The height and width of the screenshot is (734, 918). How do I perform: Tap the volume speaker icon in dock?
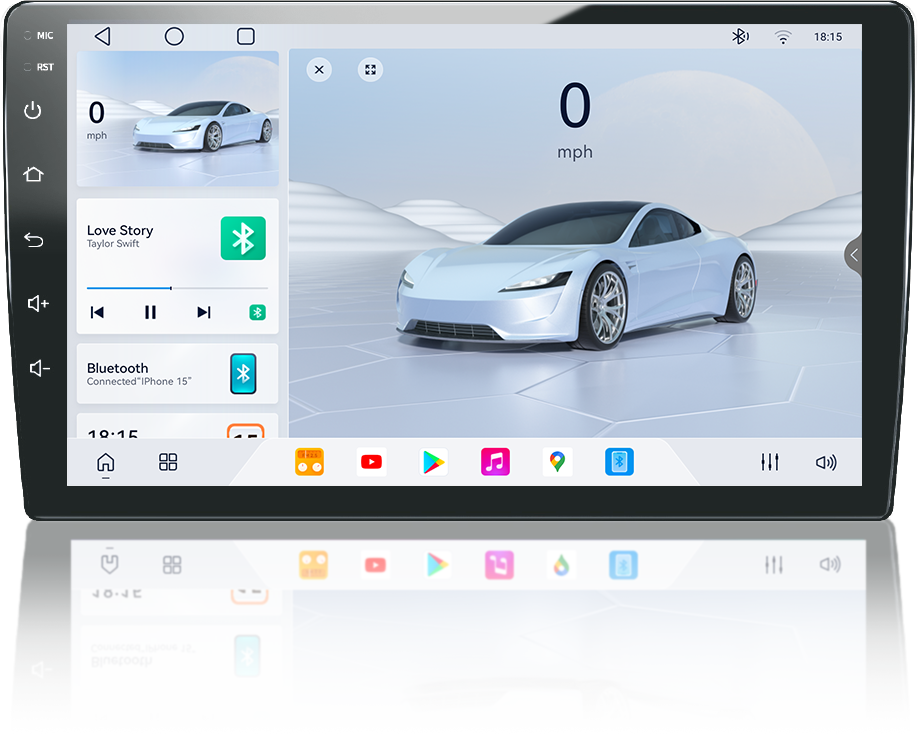click(x=825, y=462)
